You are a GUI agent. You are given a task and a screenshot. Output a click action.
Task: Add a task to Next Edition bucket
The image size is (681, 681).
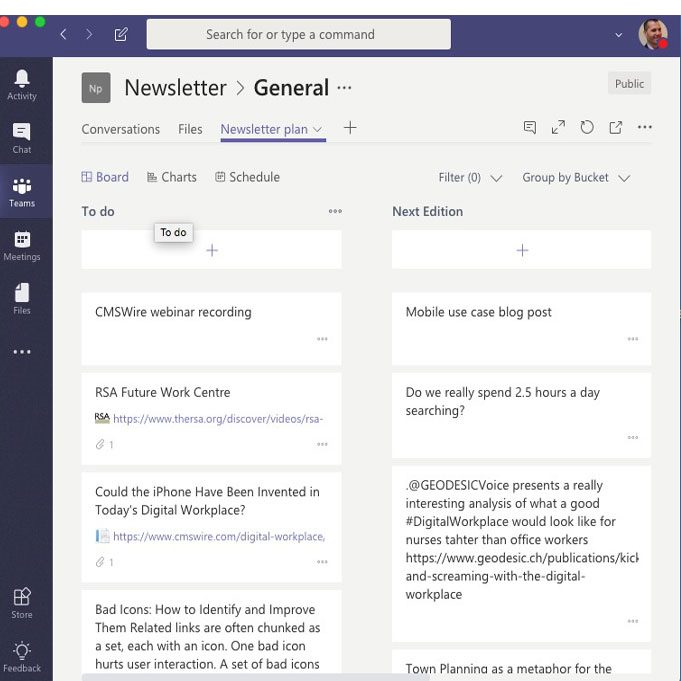(522, 250)
